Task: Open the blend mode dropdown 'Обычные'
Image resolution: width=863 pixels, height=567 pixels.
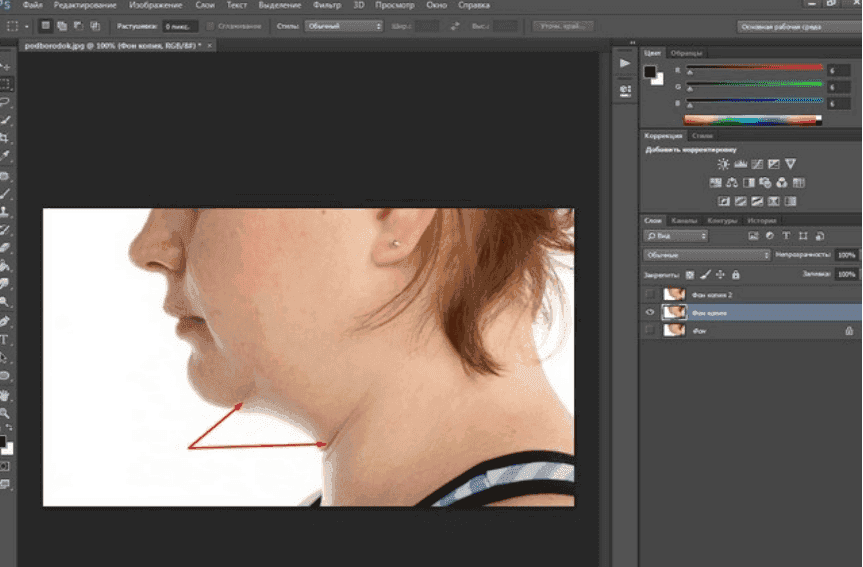Action: [707, 255]
